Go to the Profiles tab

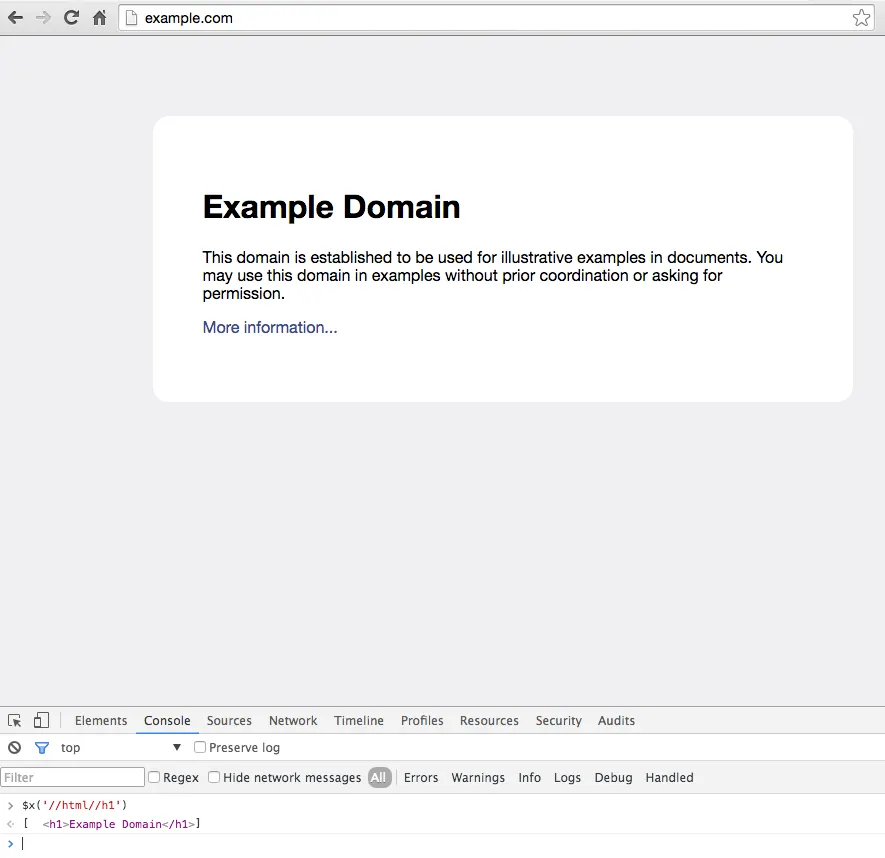(422, 721)
